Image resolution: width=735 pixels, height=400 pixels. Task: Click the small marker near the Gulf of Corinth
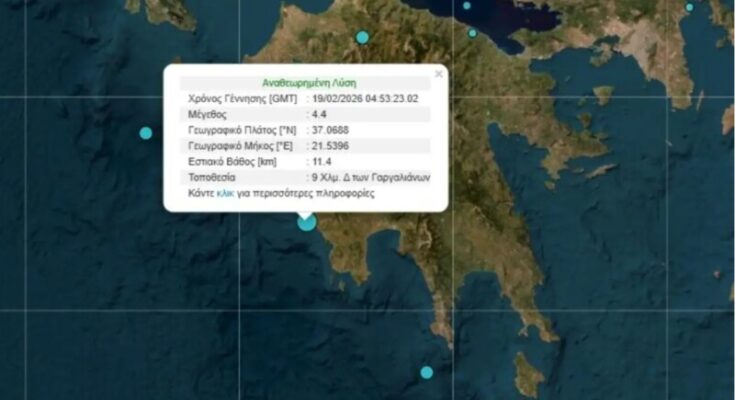(473, 33)
